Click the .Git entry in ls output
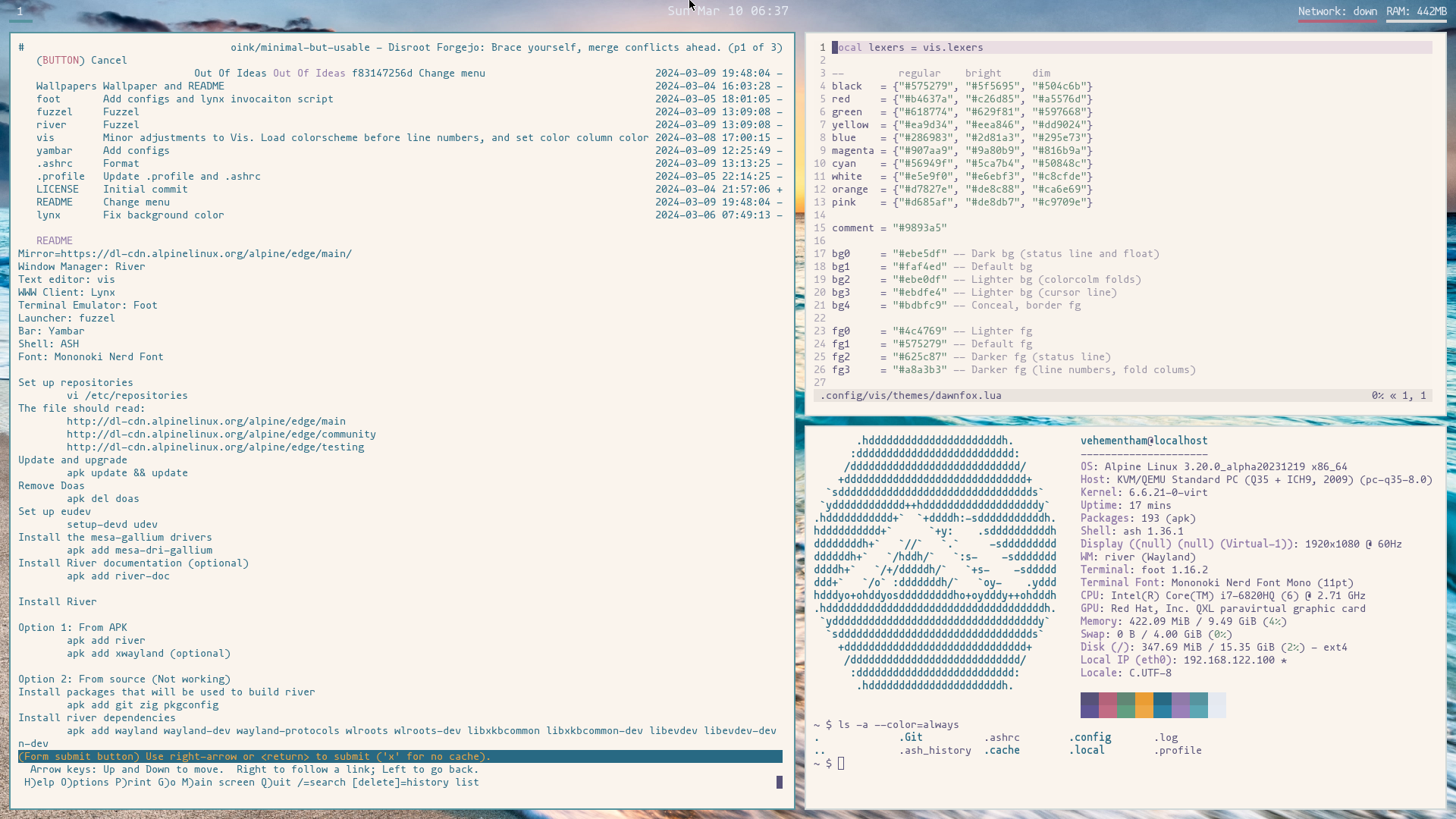Viewport: 1456px width, 819px height. pos(911,738)
